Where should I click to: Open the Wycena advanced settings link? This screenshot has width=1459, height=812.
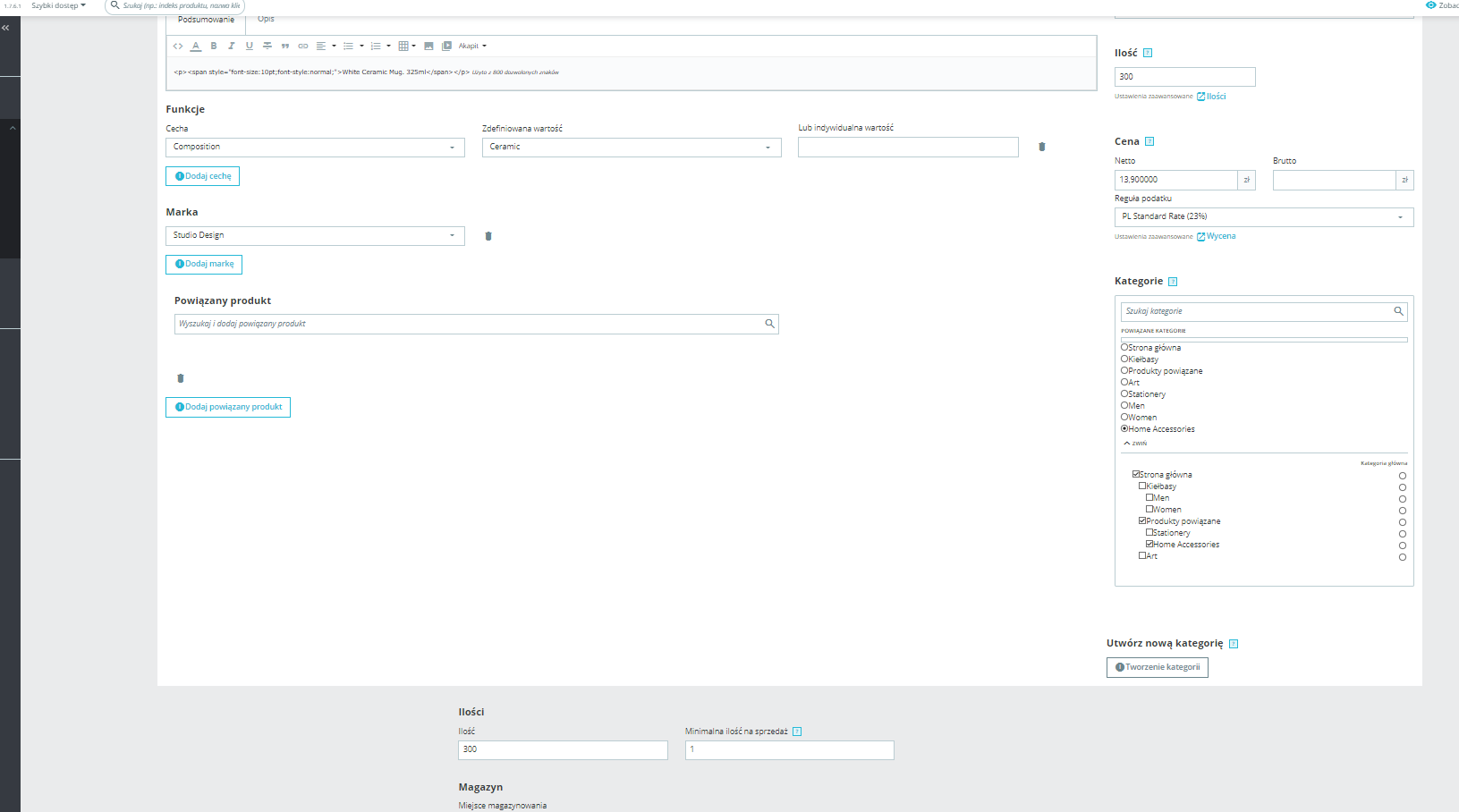point(1217,237)
